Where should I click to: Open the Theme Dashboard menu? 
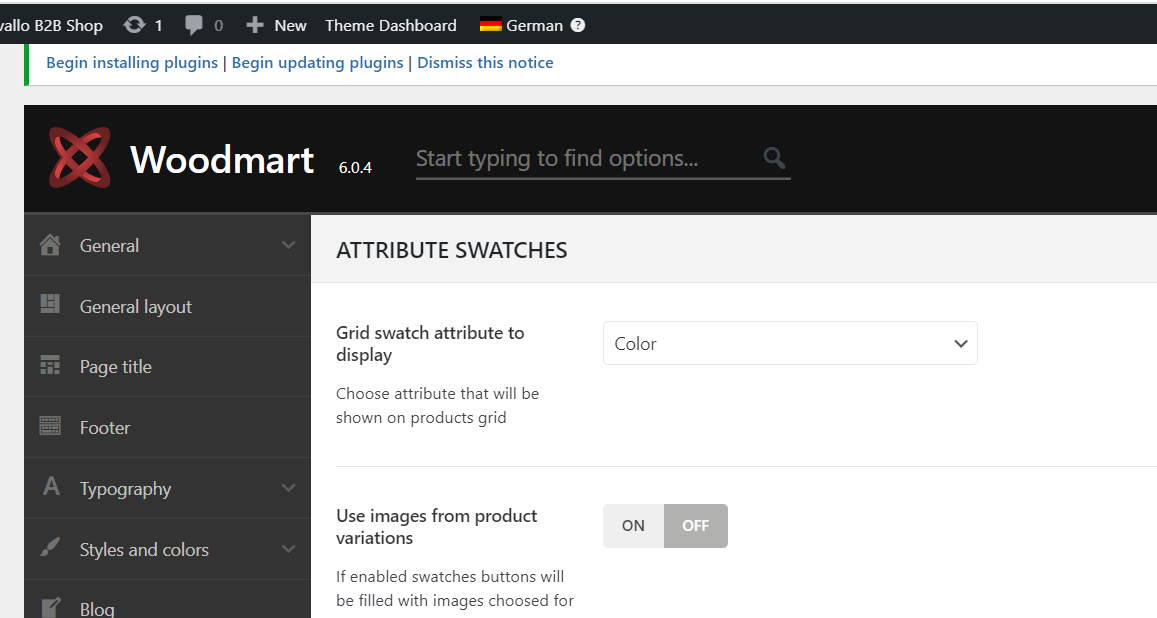[x=391, y=25]
